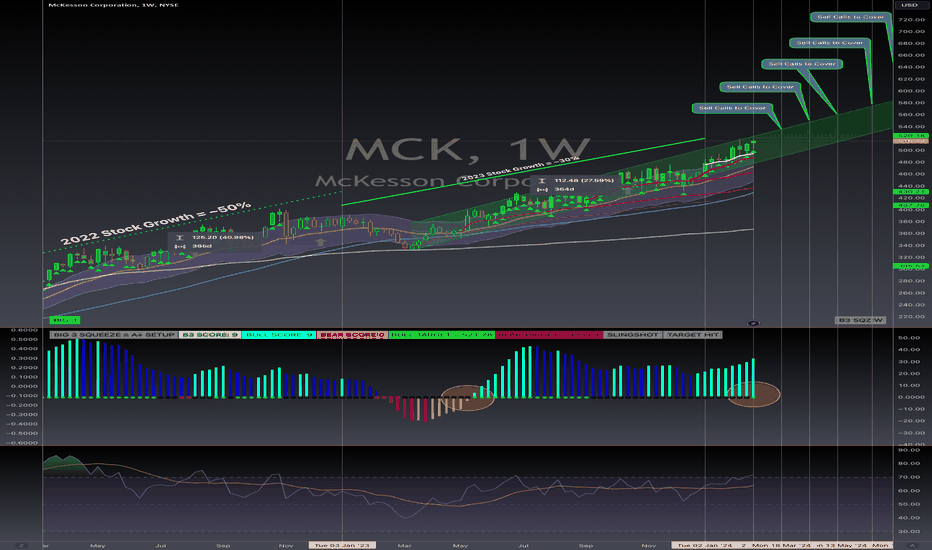Click the 700.00 price axis value
The height and width of the screenshot is (550, 932).
click(x=911, y=32)
